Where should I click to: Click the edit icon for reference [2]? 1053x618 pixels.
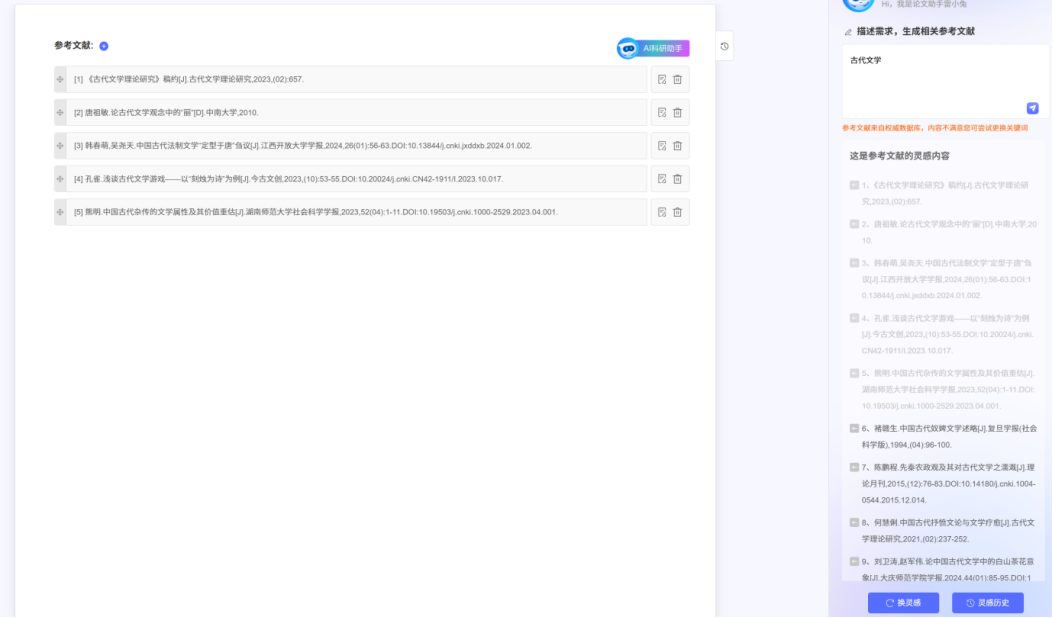662,113
